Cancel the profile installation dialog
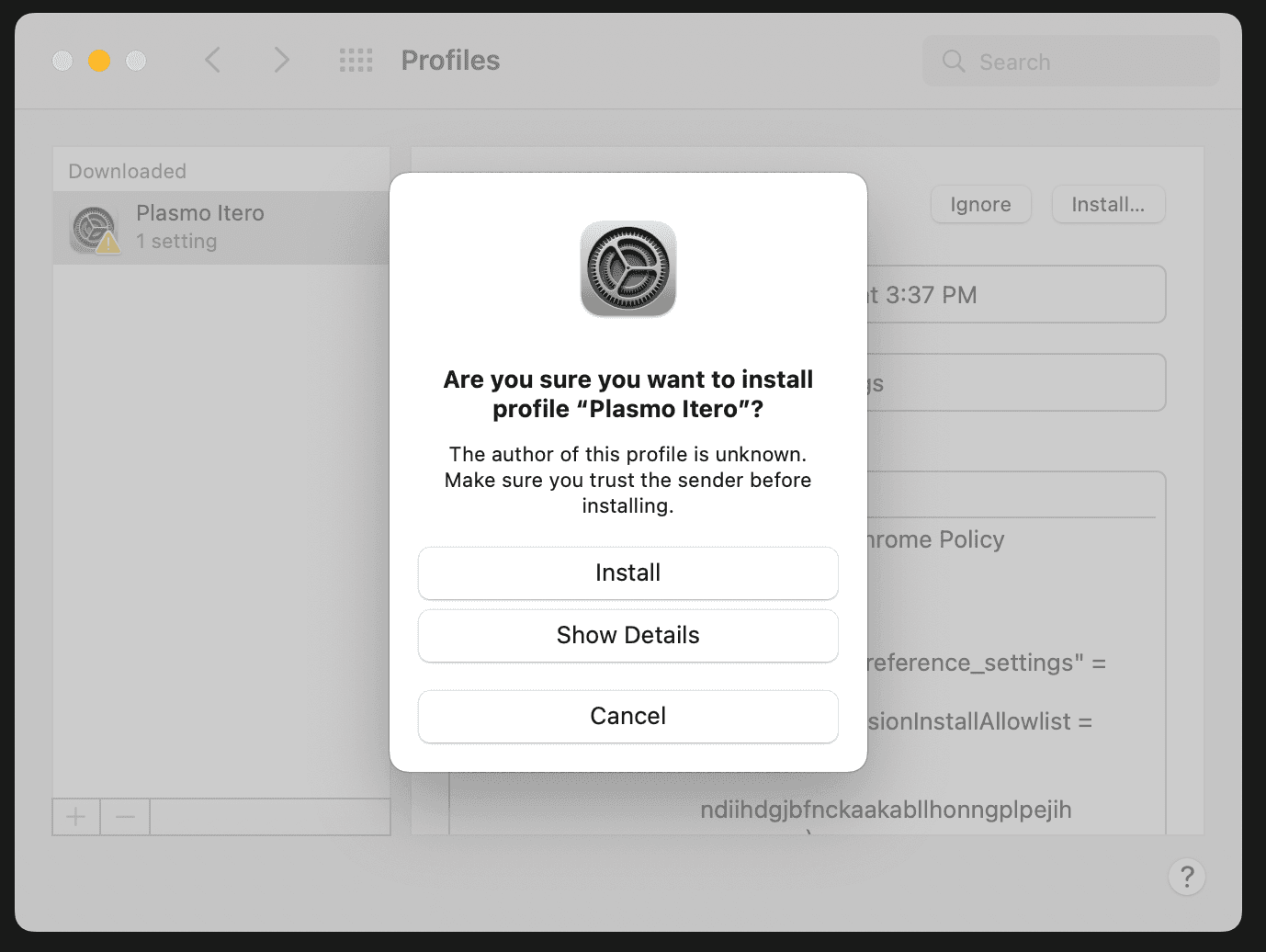Viewport: 1266px width, 952px height. (627, 716)
